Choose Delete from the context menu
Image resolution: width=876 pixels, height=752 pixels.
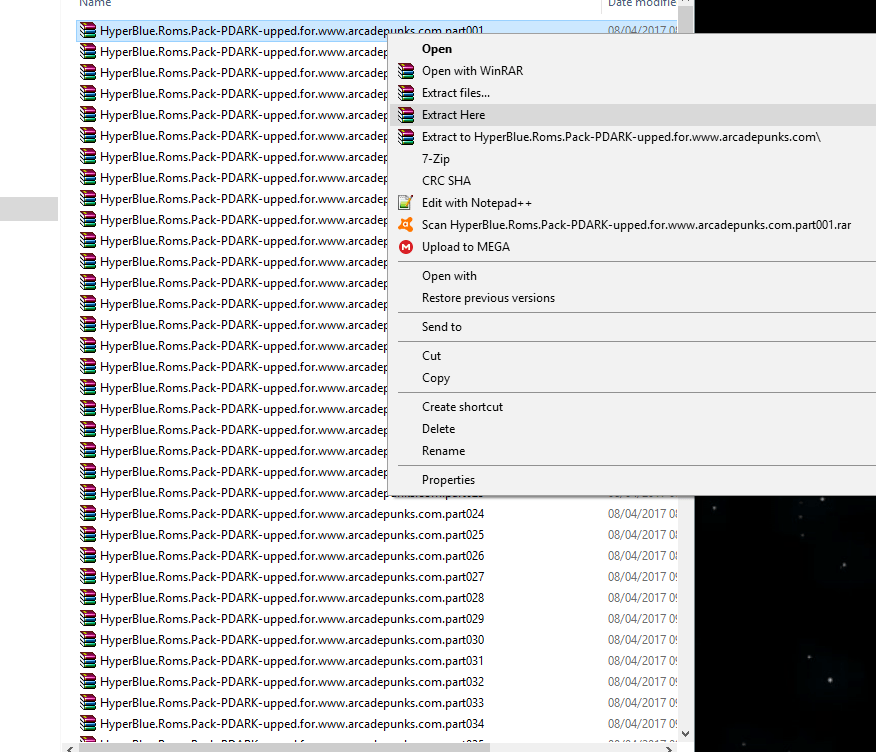click(x=632, y=429)
